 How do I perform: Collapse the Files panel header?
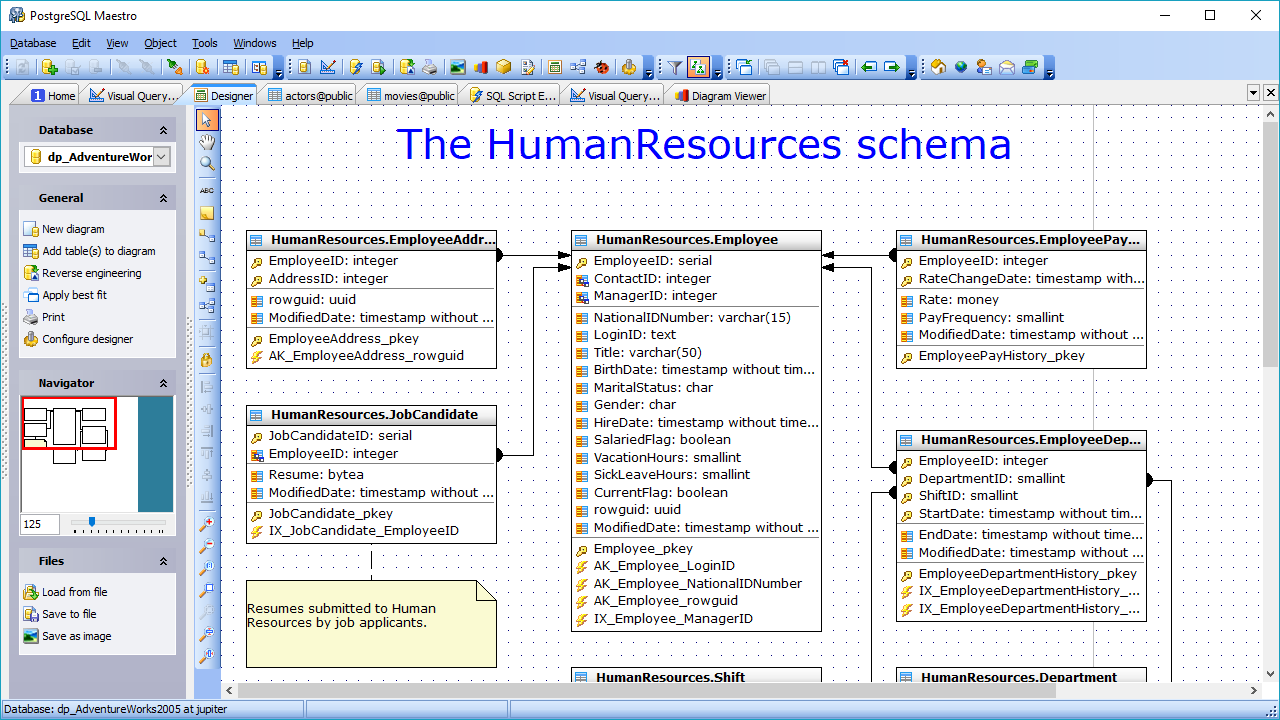pos(164,561)
